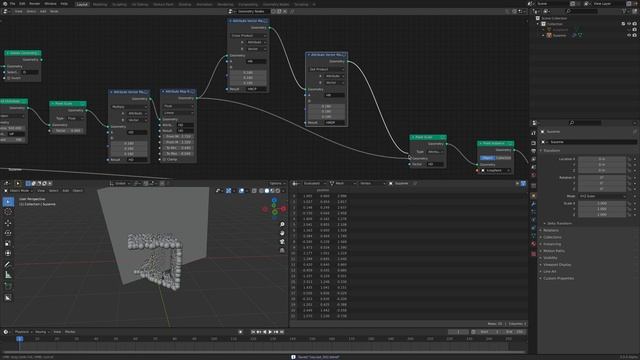Click jump to last frame button
Screen dimensions: 640x360
[x=282, y=332]
